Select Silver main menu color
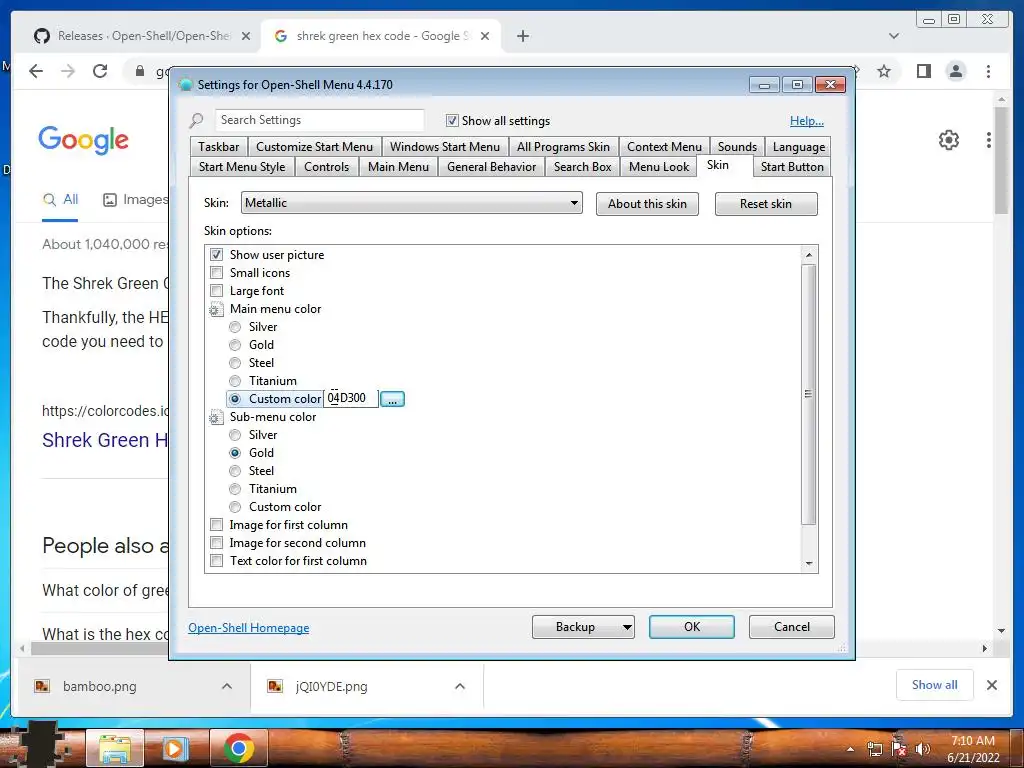The image size is (1024, 768). point(235,327)
